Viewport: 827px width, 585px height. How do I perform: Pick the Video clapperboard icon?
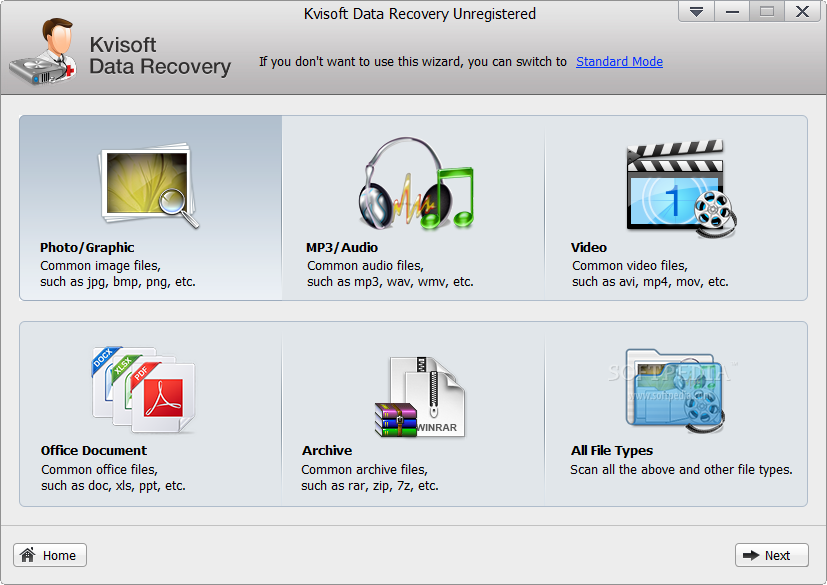coord(681,188)
